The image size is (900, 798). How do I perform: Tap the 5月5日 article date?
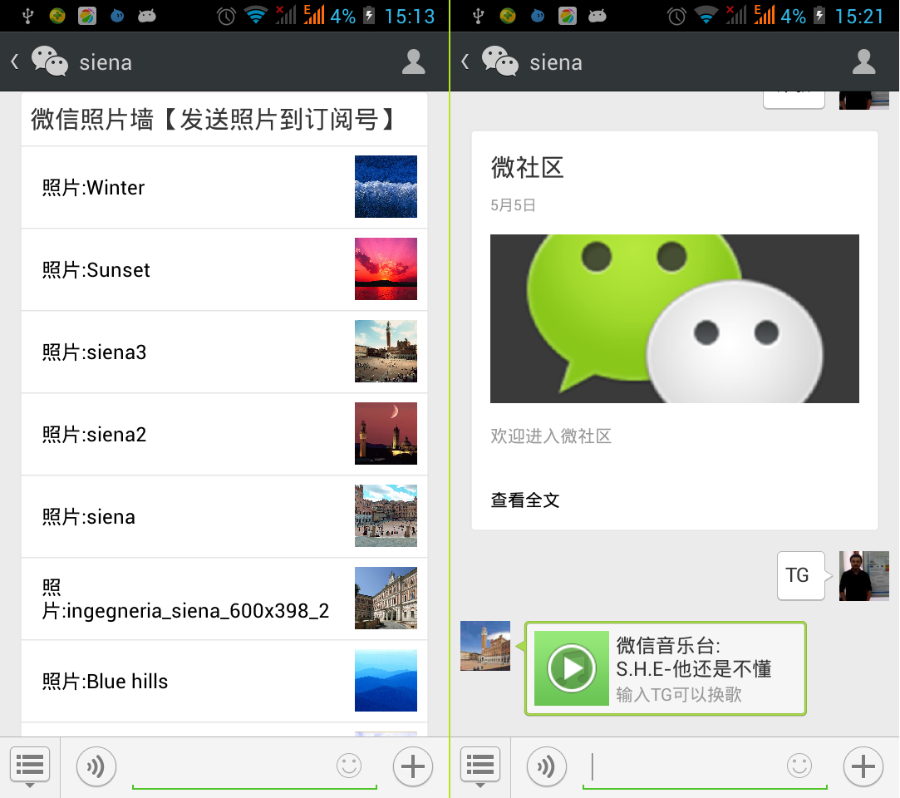pos(513,206)
